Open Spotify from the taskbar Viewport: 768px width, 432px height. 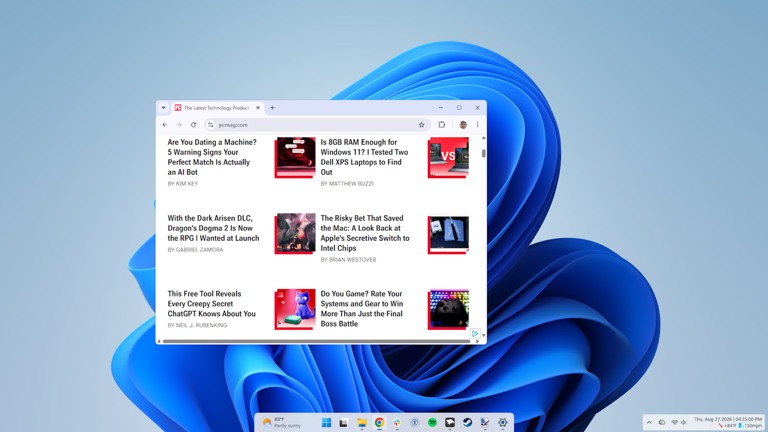pyautogui.click(x=432, y=422)
